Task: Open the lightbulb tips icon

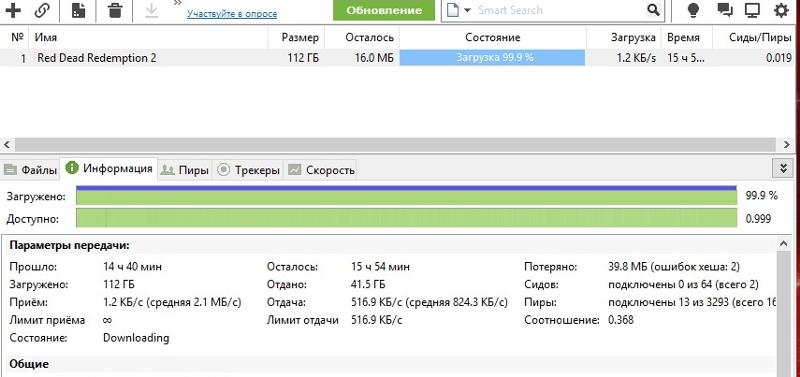Action: 693,10
